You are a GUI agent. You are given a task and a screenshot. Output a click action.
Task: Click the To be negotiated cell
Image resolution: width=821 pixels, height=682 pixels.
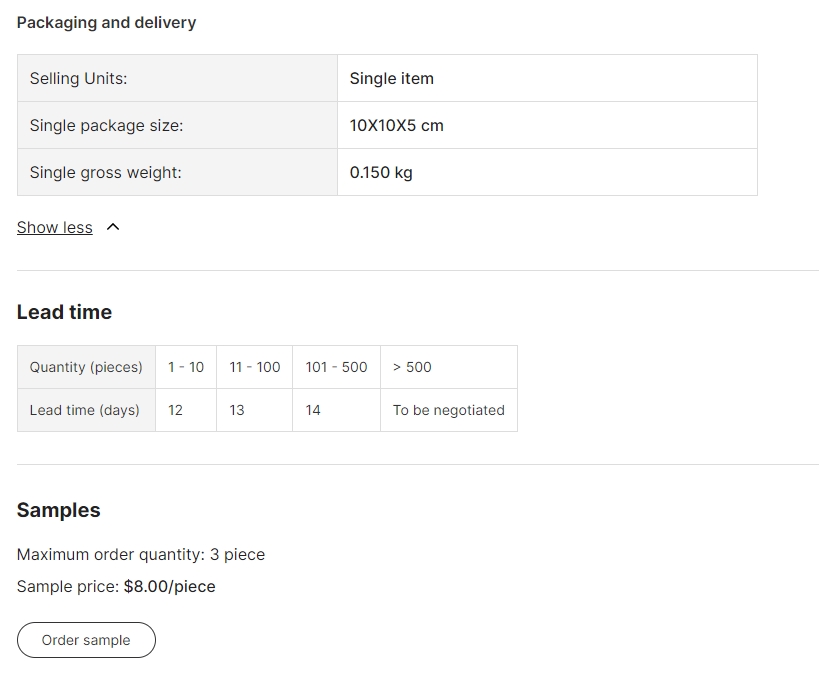point(448,410)
